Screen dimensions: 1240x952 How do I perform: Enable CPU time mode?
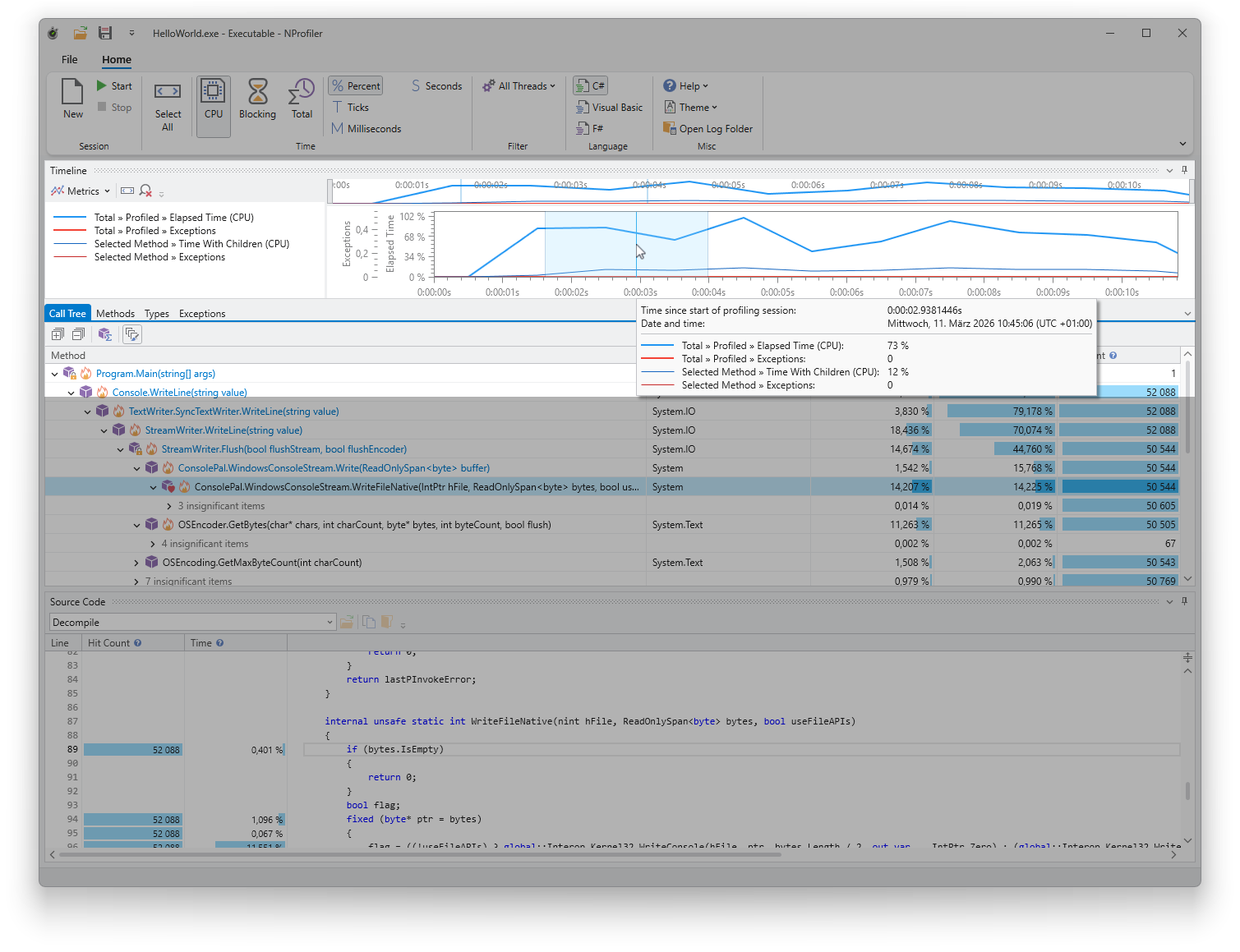click(x=214, y=99)
